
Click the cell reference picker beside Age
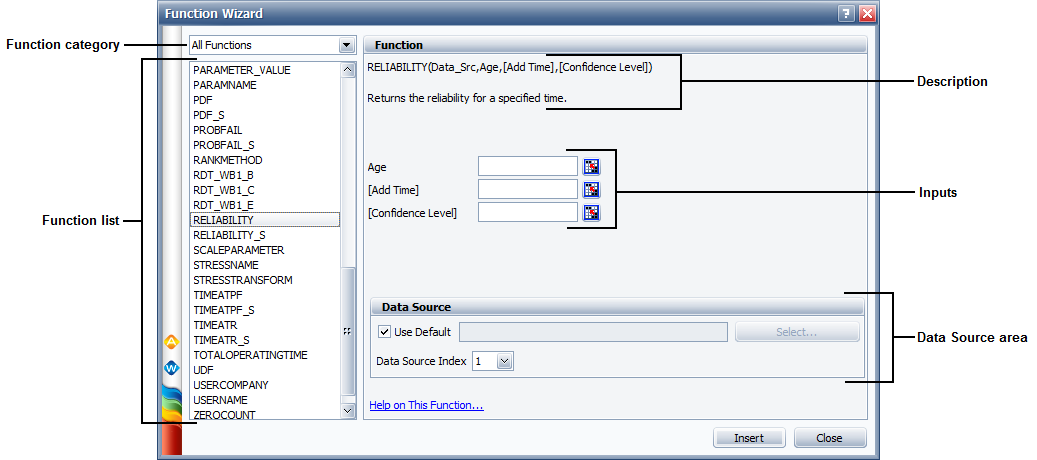(591, 167)
